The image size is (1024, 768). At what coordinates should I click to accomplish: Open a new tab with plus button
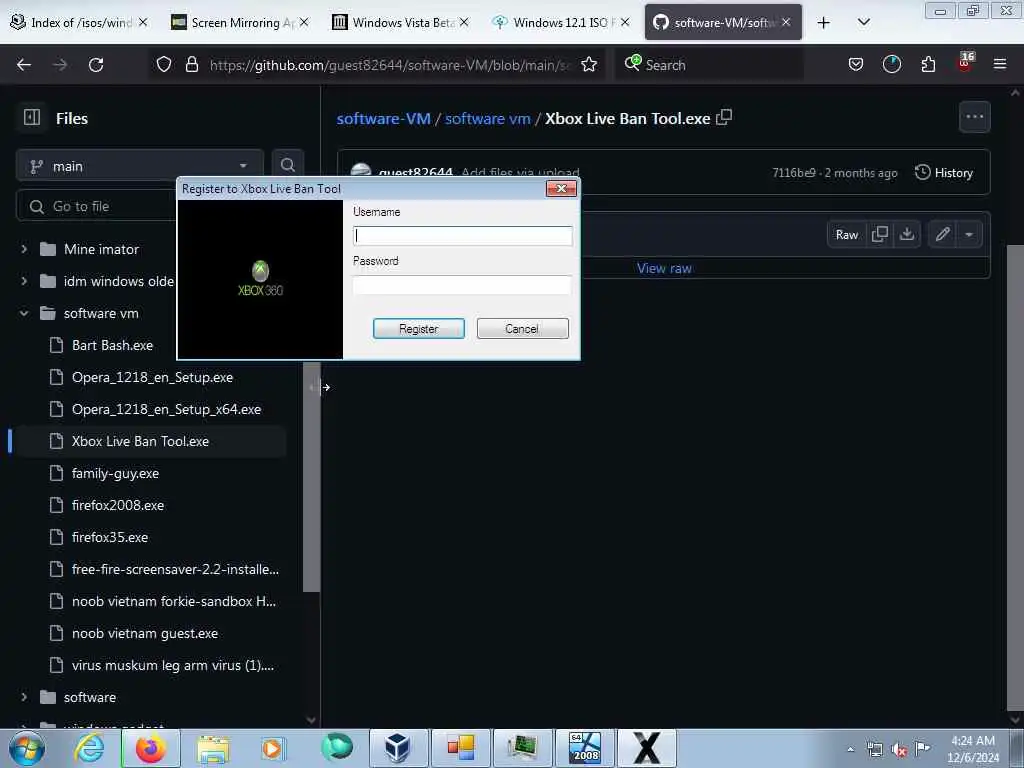(x=824, y=22)
